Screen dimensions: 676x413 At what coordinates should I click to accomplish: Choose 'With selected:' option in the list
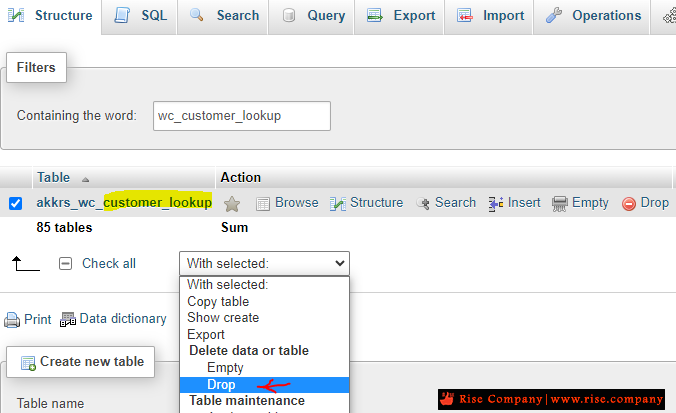coord(264,285)
